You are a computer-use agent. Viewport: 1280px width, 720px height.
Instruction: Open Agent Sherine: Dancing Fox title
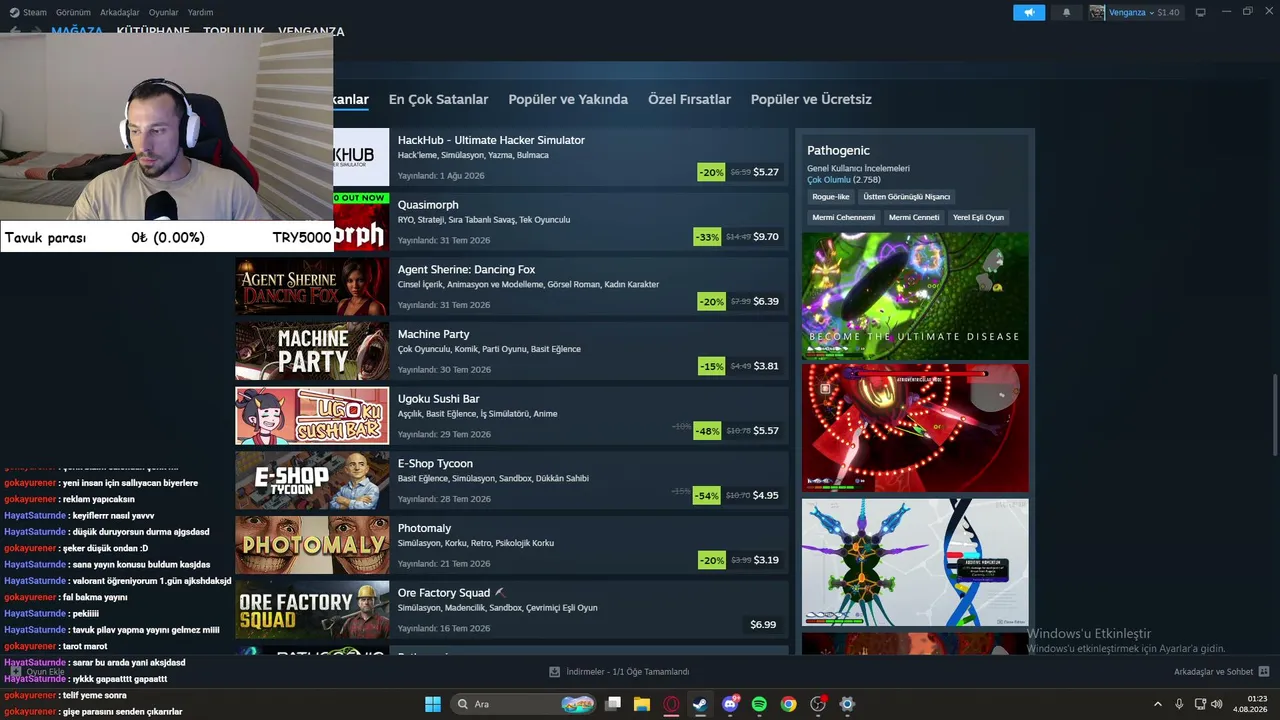466,269
